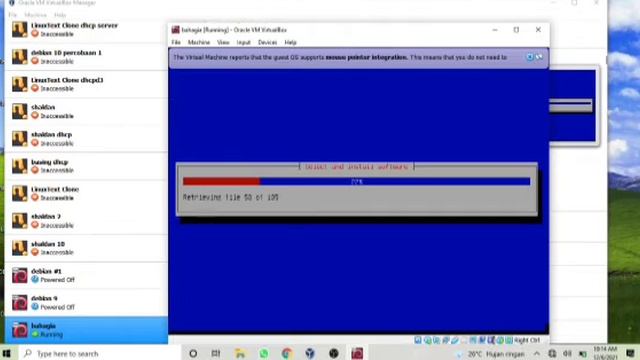This screenshot has height=360, width=640.
Task: Show hidden system tray icons
Action: point(537,354)
